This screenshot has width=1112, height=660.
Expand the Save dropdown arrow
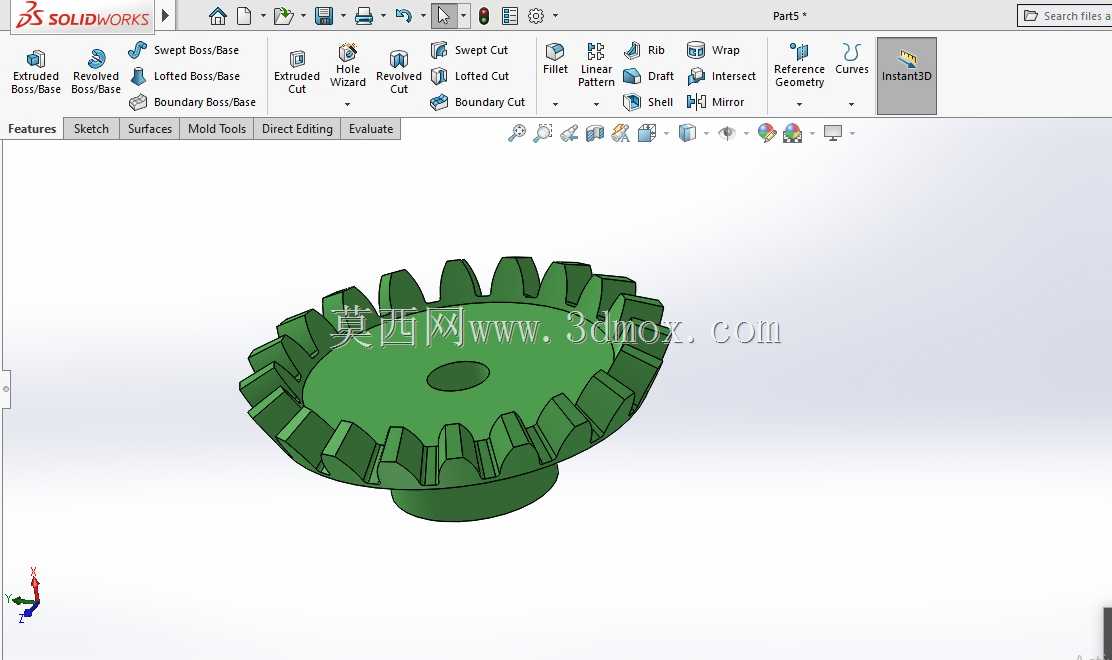[x=343, y=16]
